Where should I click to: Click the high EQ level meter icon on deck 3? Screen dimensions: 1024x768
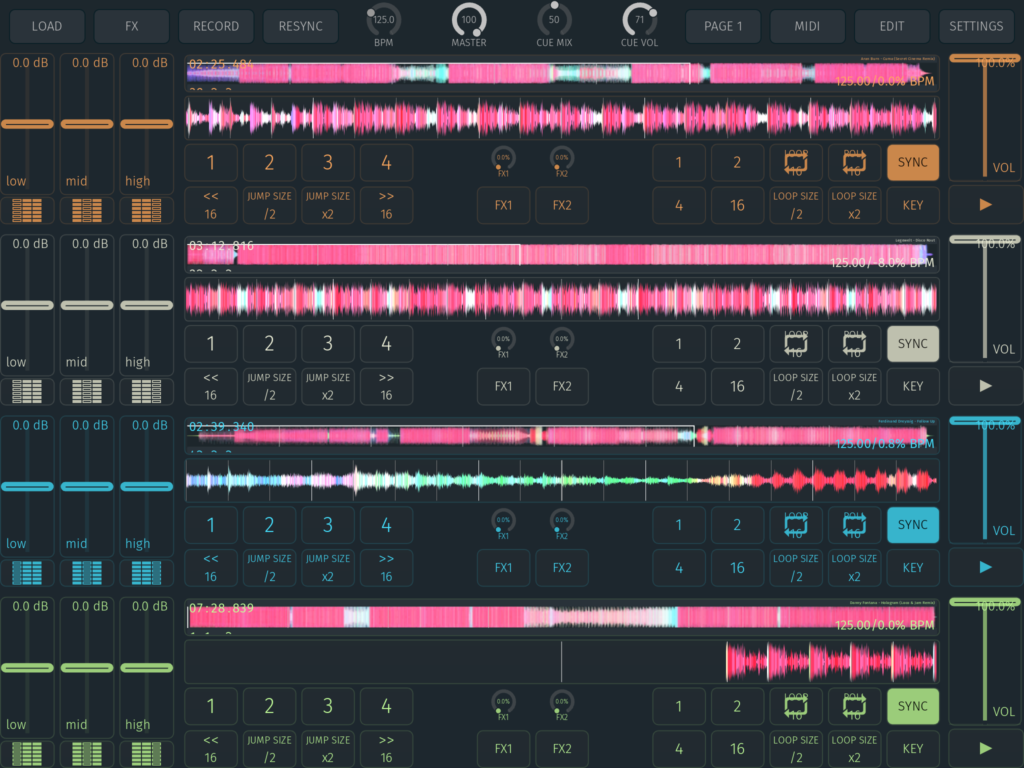point(146,573)
